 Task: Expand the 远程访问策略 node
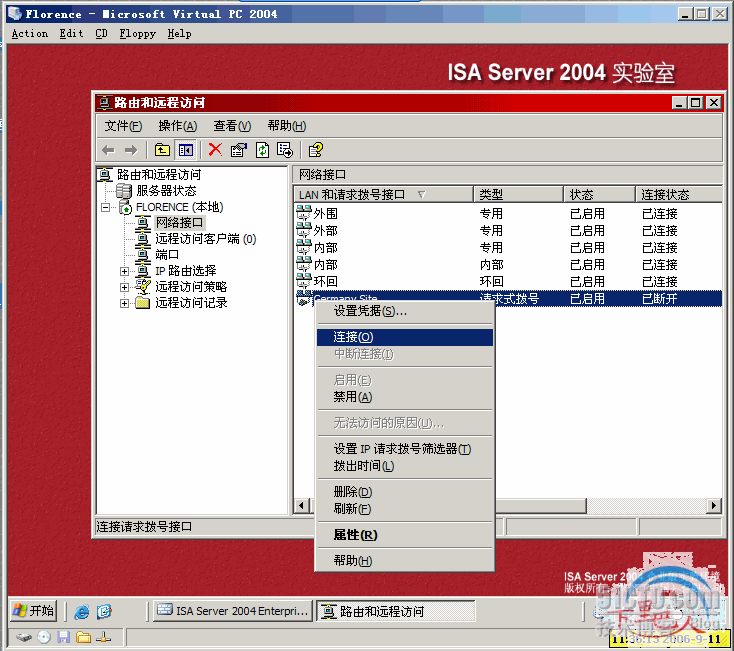pyautogui.click(x=125, y=287)
